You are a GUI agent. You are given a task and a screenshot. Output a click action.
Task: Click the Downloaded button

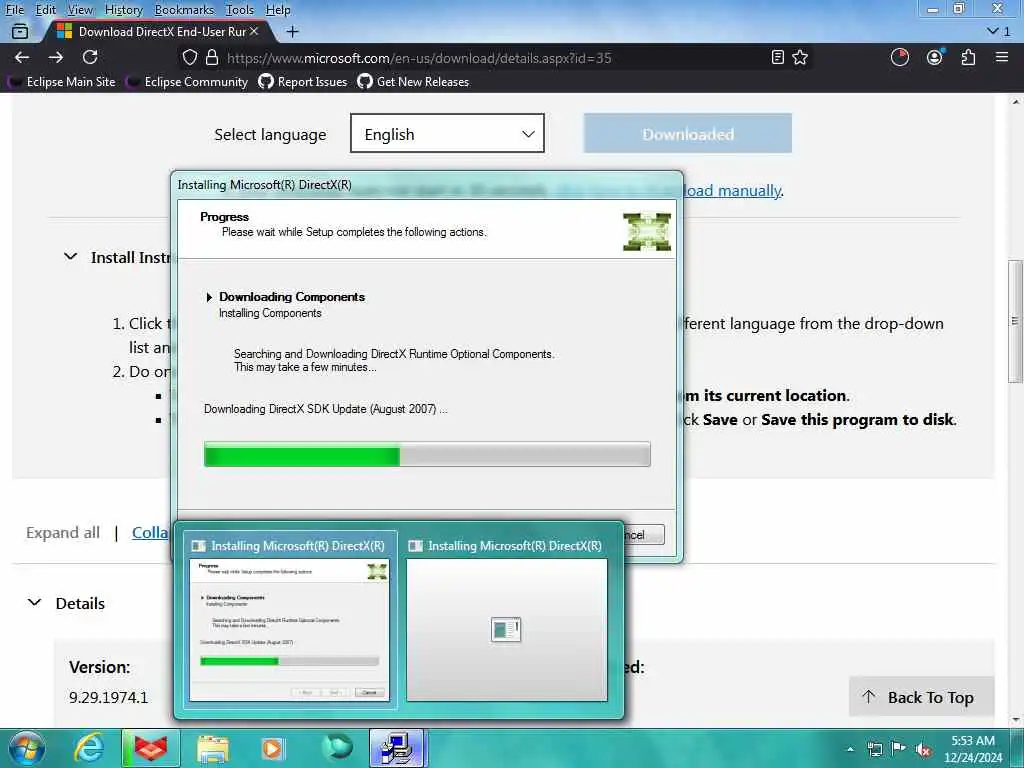pos(688,133)
